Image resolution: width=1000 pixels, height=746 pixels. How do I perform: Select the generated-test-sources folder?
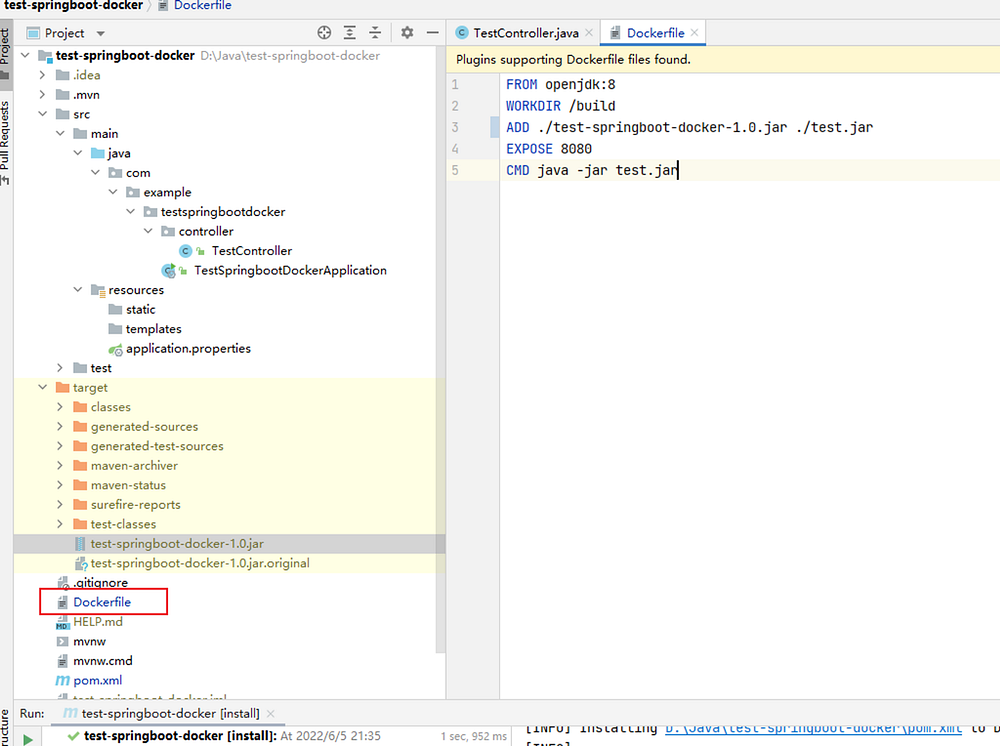coord(157,446)
